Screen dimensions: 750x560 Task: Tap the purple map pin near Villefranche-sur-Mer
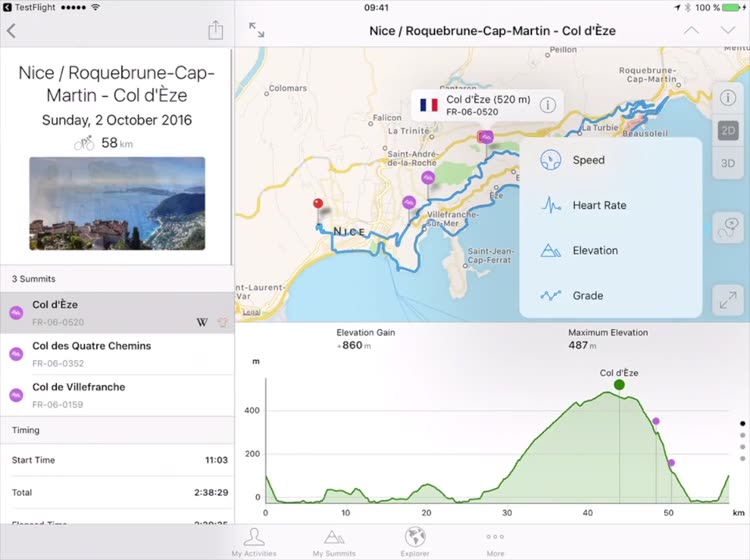(408, 203)
